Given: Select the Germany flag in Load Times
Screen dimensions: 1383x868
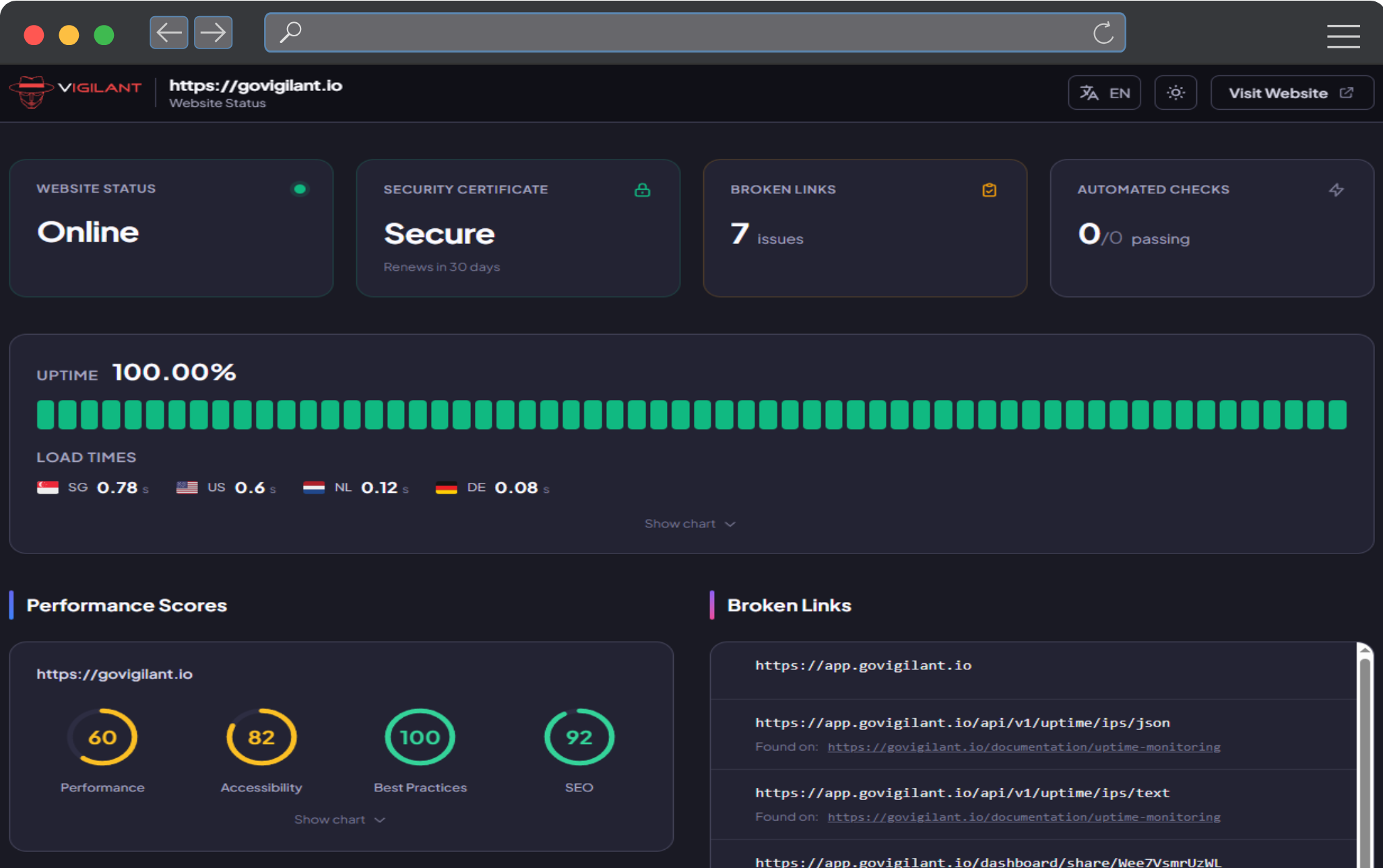Looking at the screenshot, I should 446,487.
